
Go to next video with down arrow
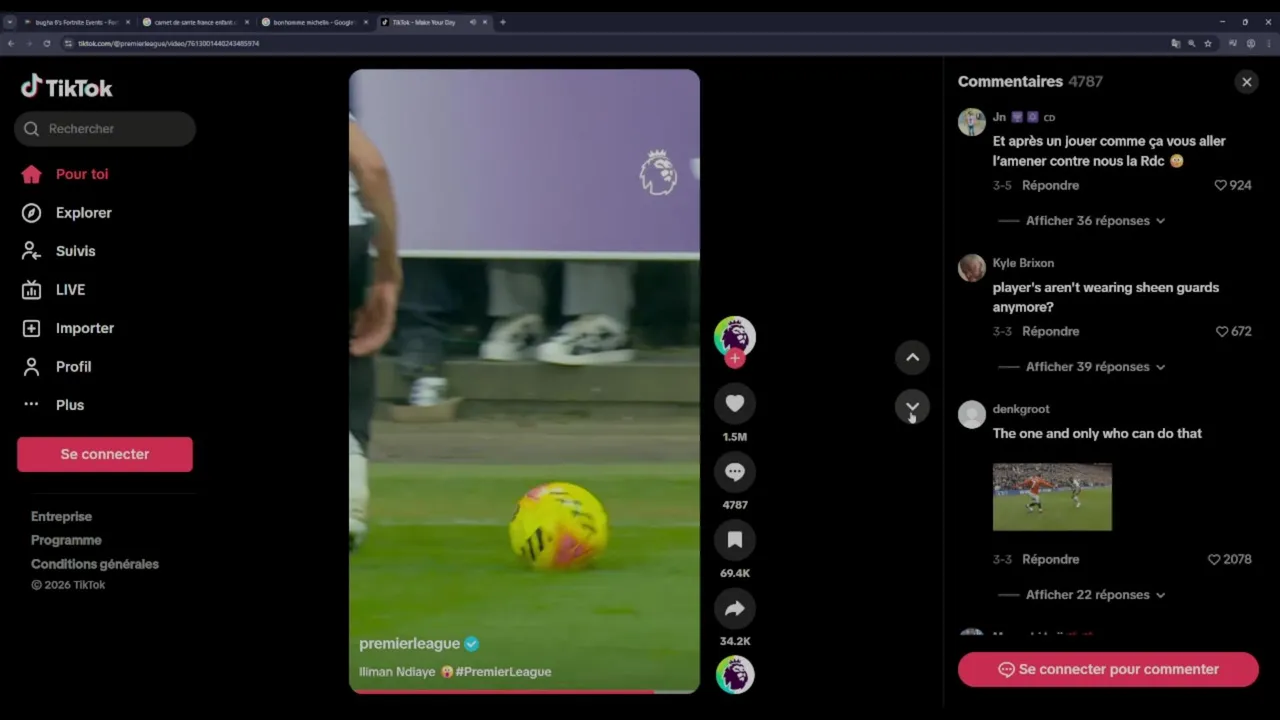[x=912, y=406]
